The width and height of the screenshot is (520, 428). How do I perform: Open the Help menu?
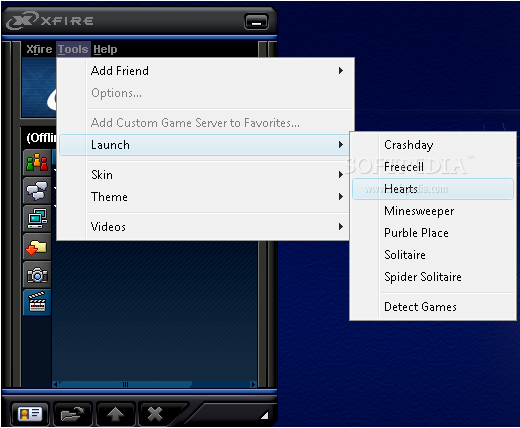point(105,49)
